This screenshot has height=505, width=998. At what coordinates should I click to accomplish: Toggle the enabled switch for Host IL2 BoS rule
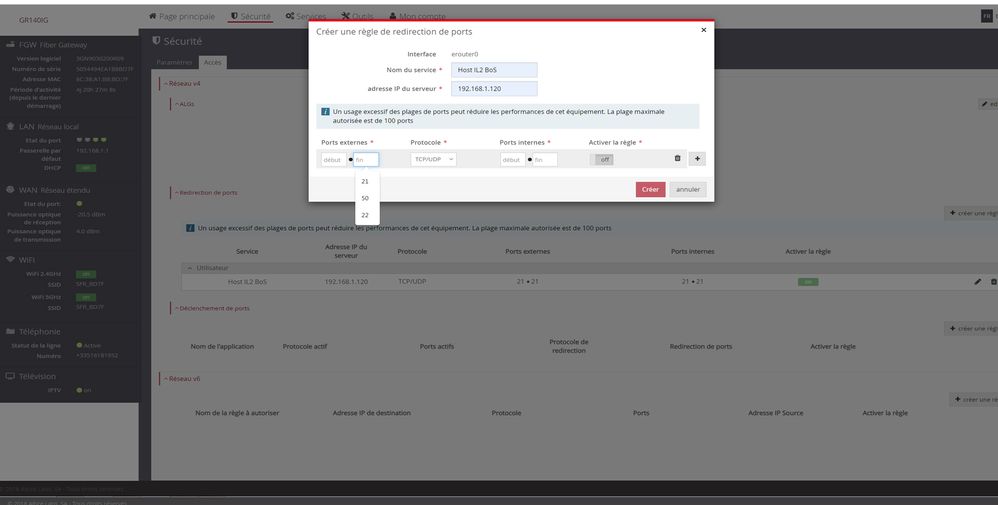807,282
